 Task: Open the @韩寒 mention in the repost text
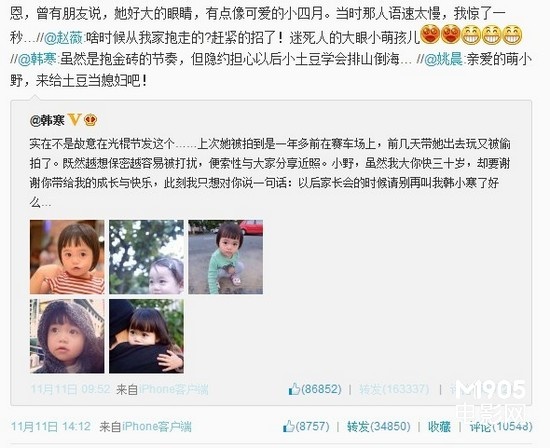[38, 60]
